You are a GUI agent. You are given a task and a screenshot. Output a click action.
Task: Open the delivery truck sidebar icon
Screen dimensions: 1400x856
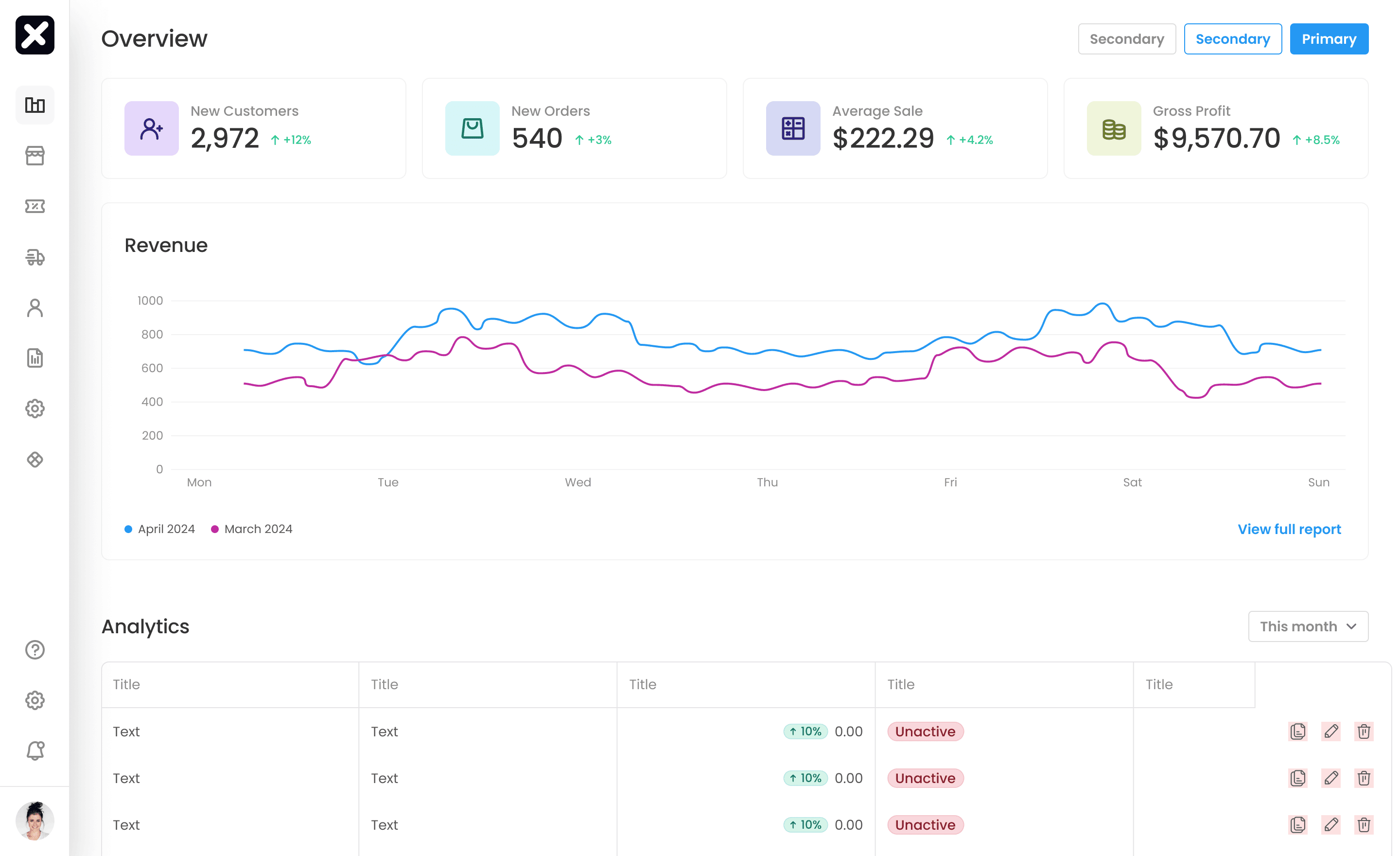pos(35,257)
